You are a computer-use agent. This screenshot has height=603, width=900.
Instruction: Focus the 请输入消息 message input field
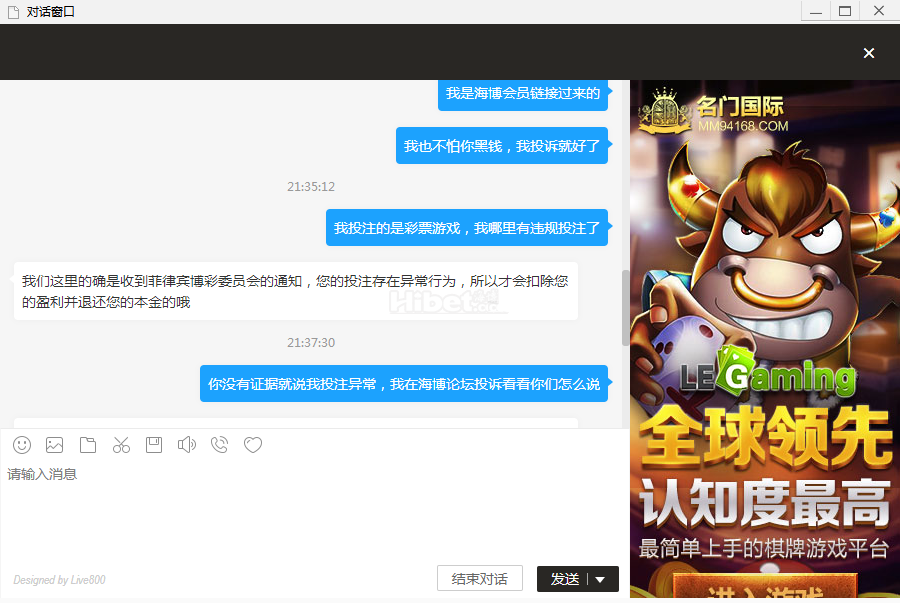(x=300, y=510)
